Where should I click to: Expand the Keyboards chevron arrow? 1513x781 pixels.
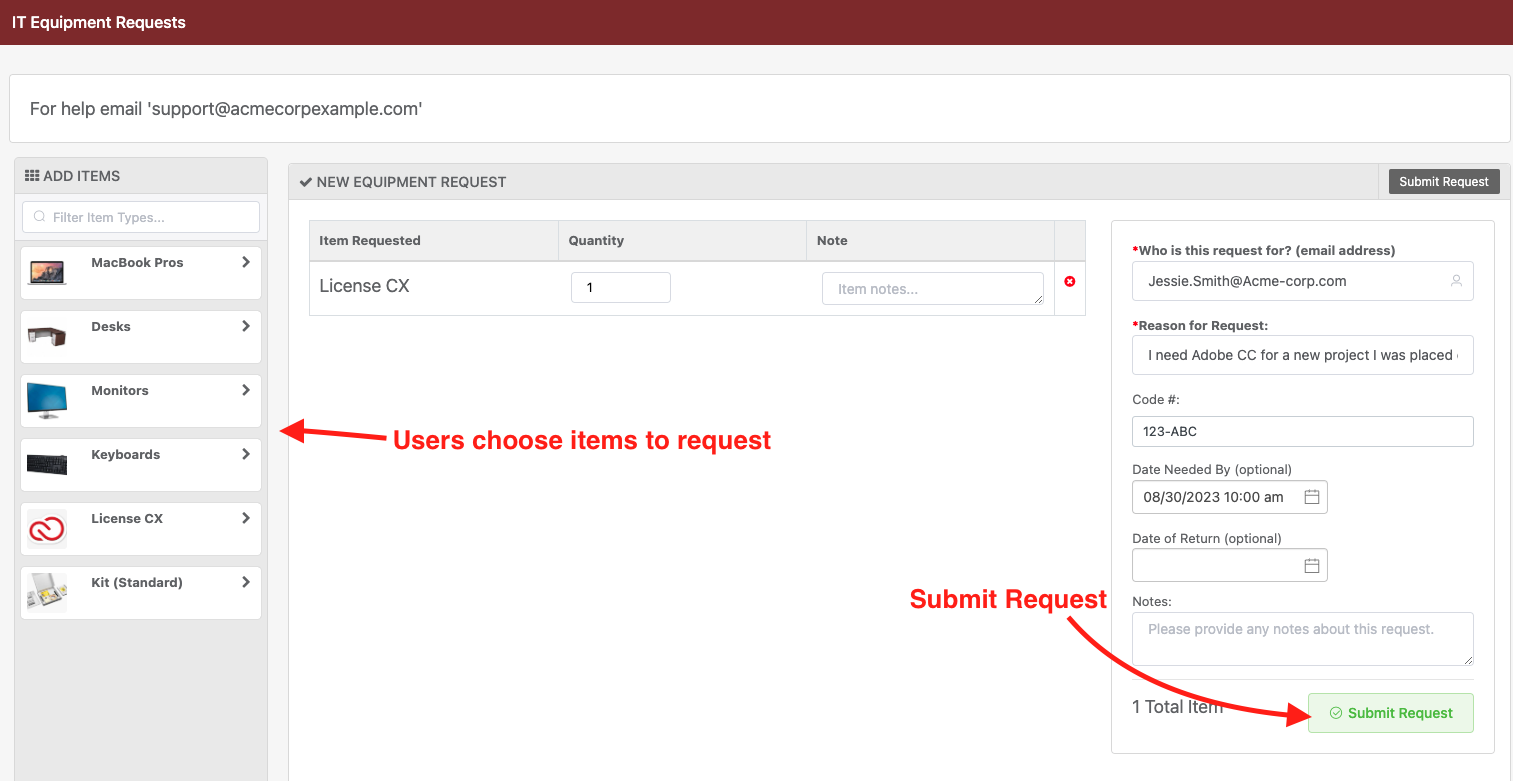click(x=246, y=454)
